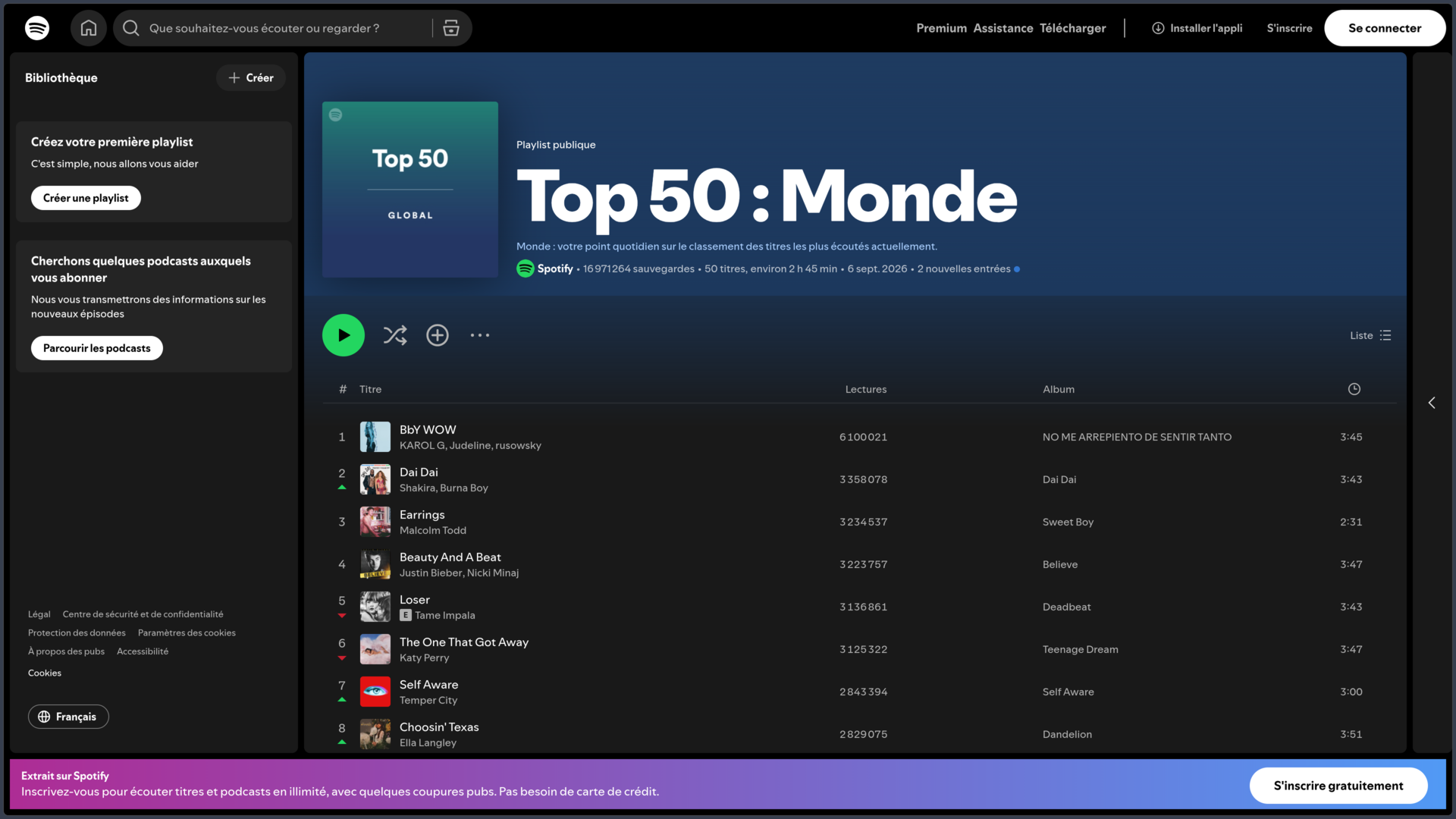Select the Loser track
This screenshot has height=819, width=1456.
tap(415, 599)
